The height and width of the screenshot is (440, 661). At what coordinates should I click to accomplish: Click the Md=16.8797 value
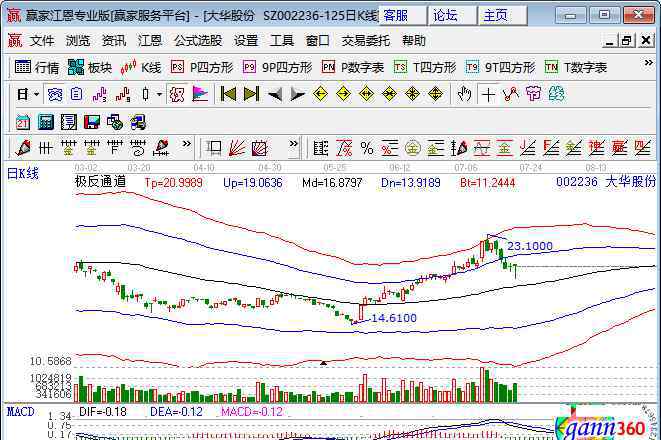(332, 183)
